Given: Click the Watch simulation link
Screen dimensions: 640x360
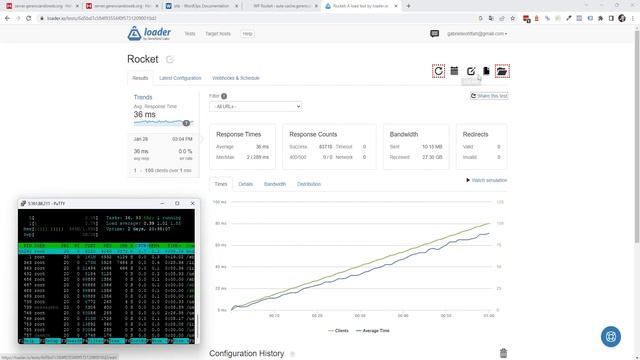Looking at the screenshot, I should click(x=487, y=180).
